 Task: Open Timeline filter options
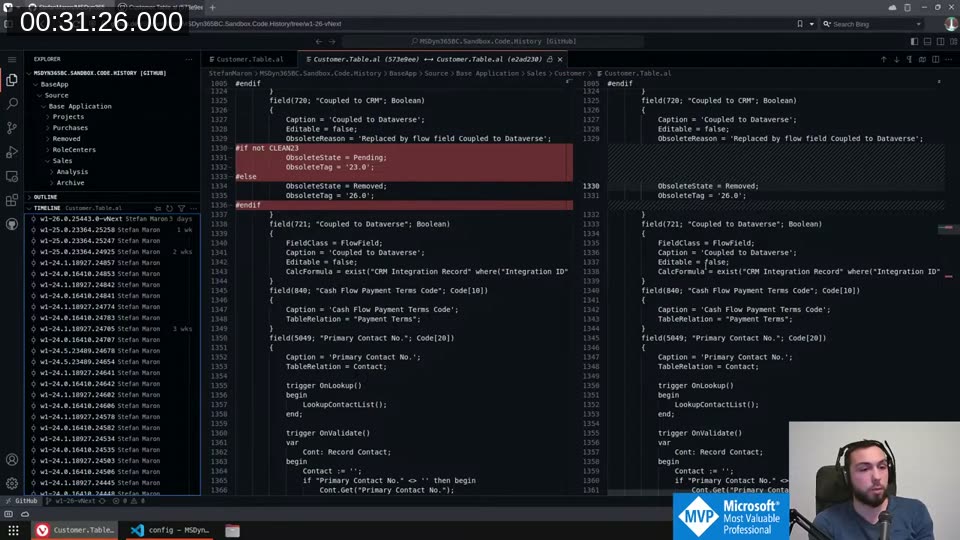182,208
